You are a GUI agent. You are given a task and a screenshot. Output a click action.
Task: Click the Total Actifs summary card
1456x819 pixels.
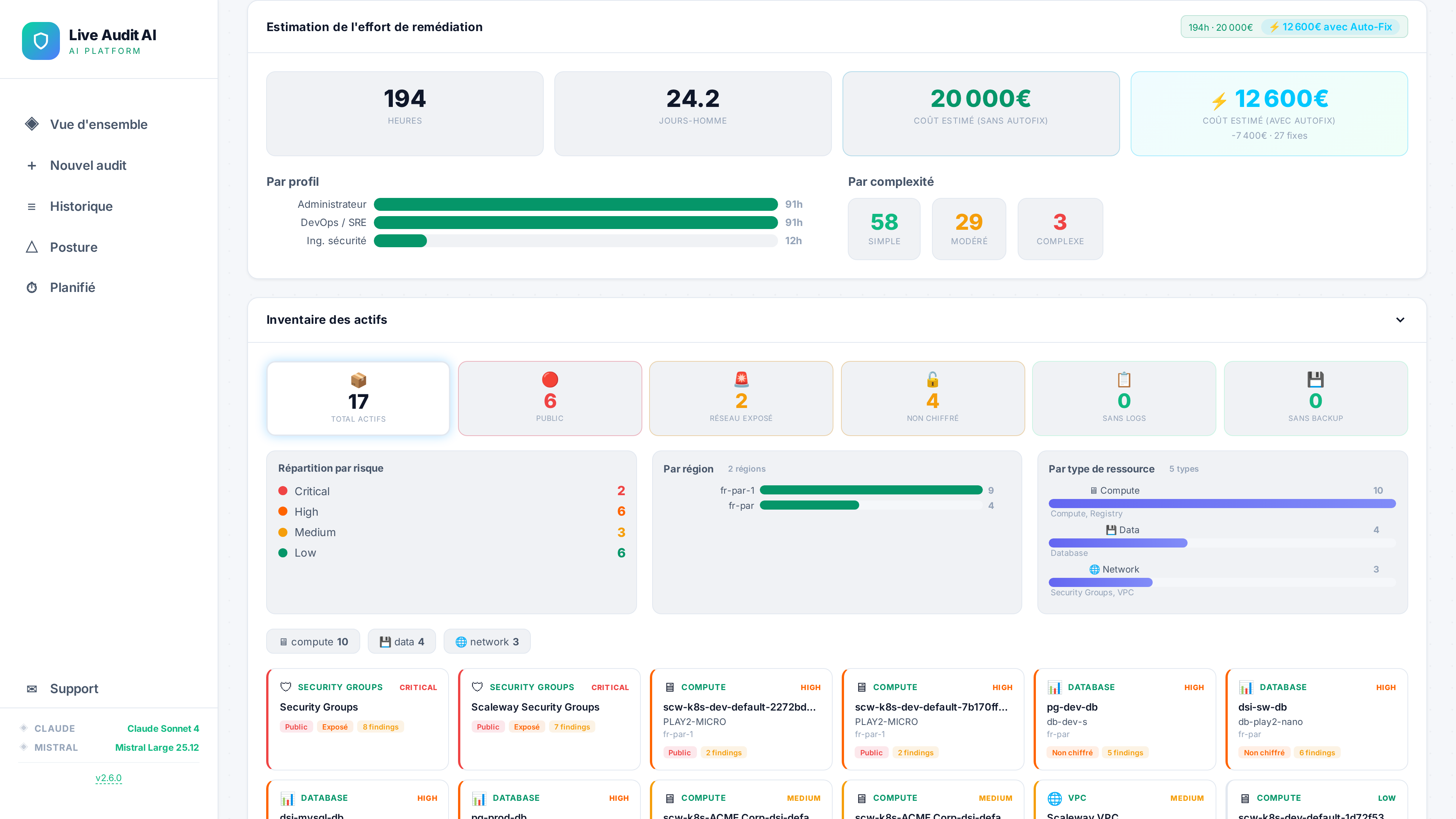pyautogui.click(x=358, y=399)
